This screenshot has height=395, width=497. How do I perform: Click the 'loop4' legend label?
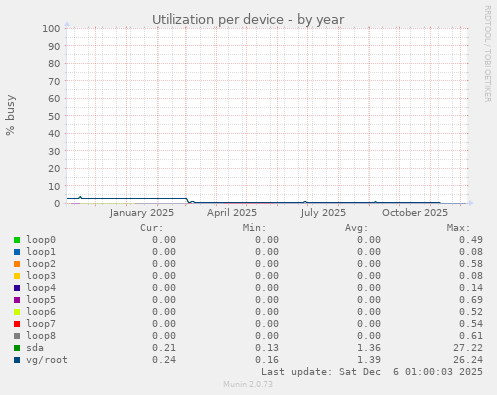pos(41,288)
